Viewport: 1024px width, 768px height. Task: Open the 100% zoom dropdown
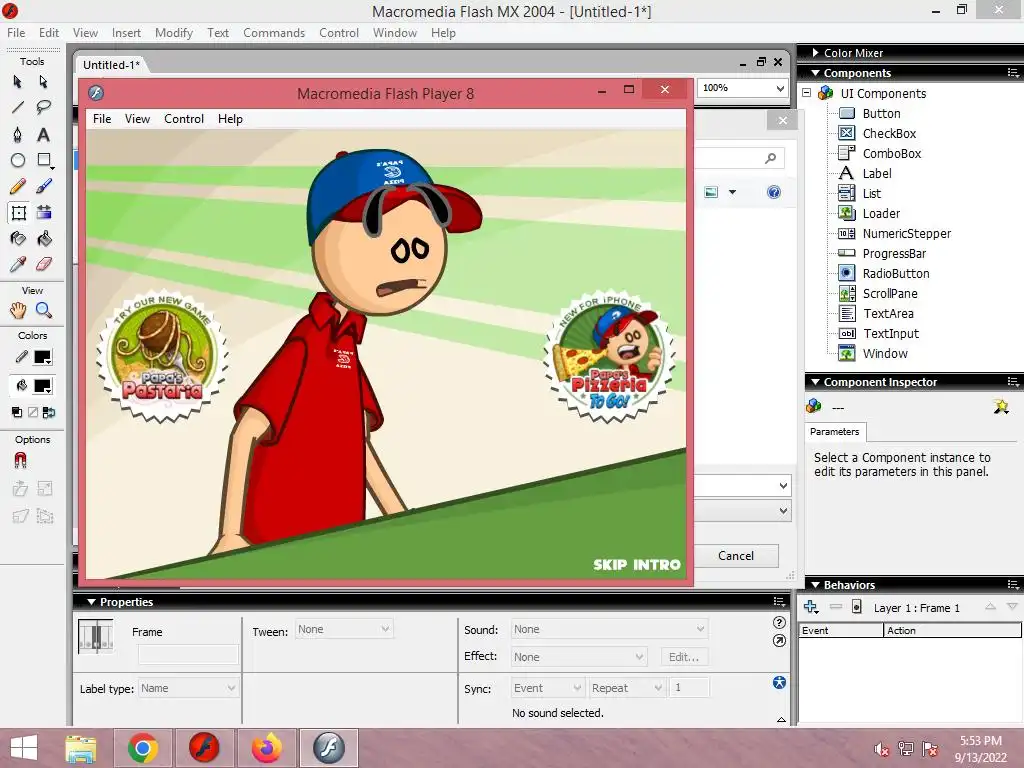pyautogui.click(x=780, y=88)
